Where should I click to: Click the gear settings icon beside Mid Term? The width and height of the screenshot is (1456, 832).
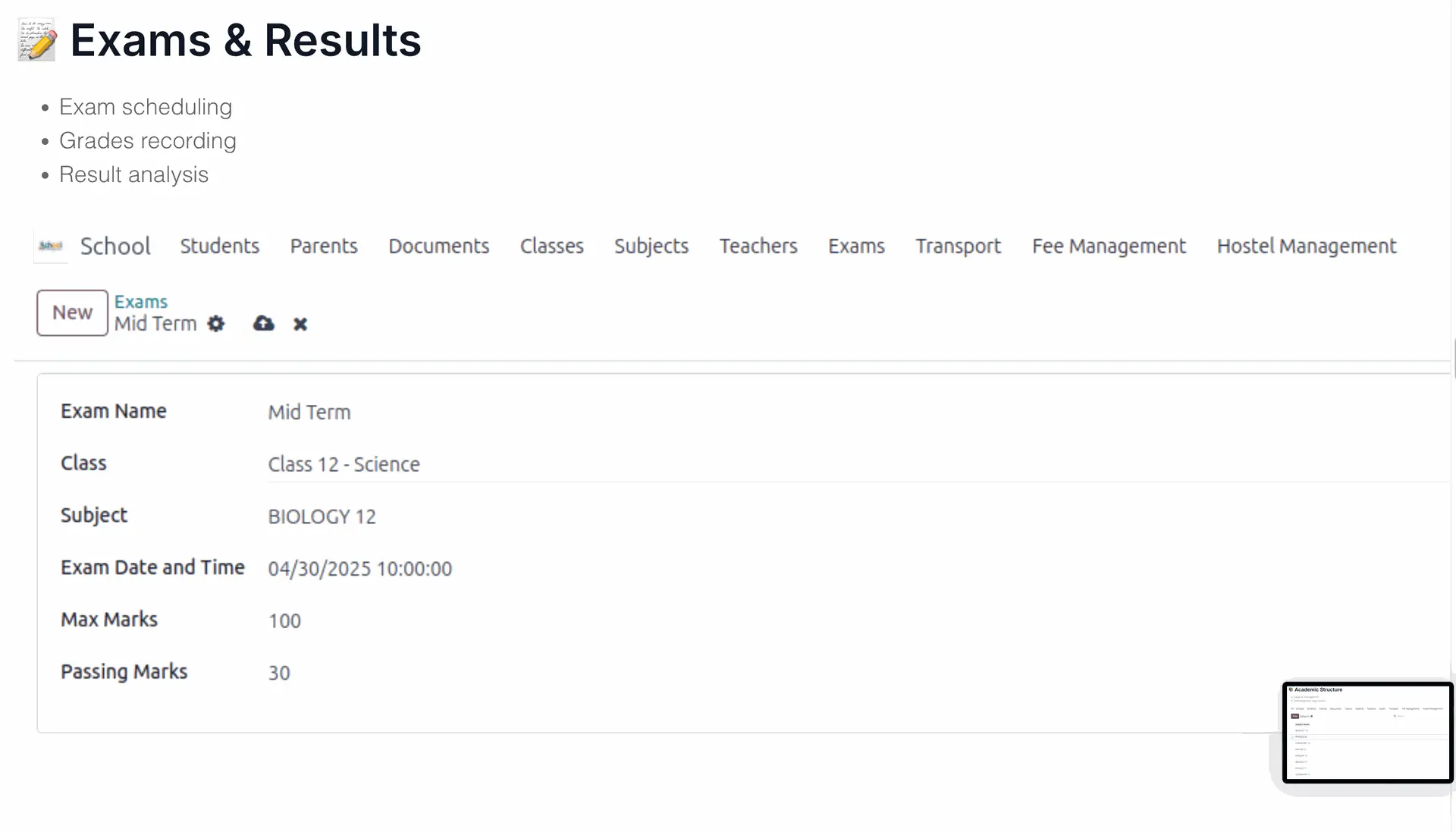tap(216, 324)
